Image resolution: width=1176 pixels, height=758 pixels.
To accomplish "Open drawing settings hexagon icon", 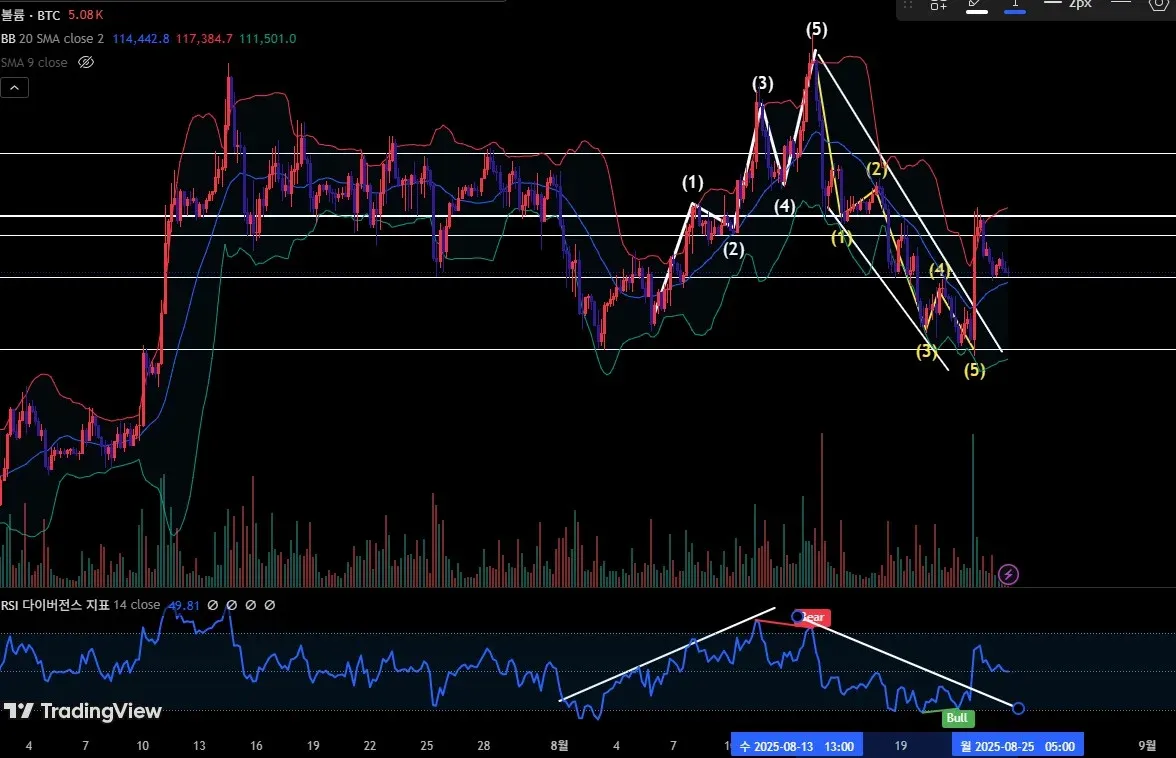I will point(1159,4).
